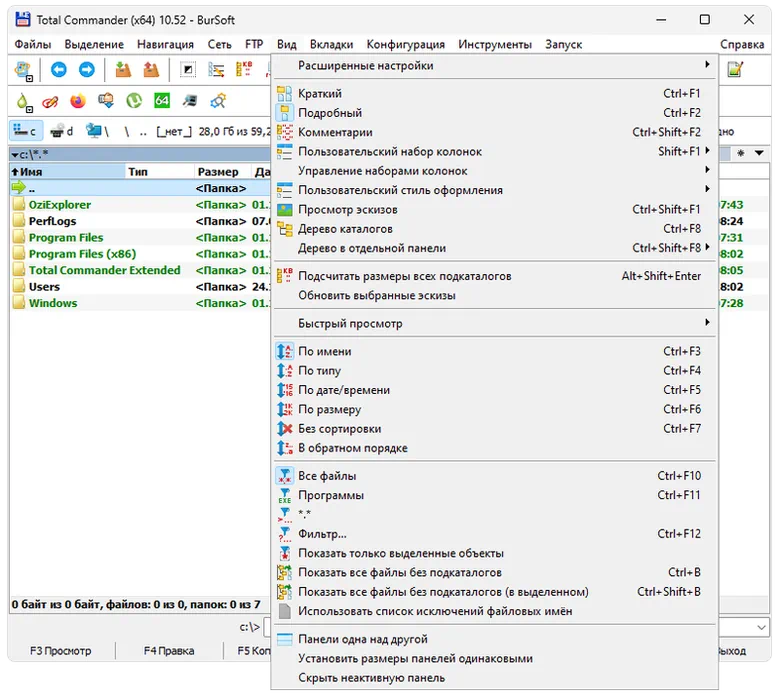Open command line history dropdown arrow
The image size is (780, 700).
[x=761, y=627]
